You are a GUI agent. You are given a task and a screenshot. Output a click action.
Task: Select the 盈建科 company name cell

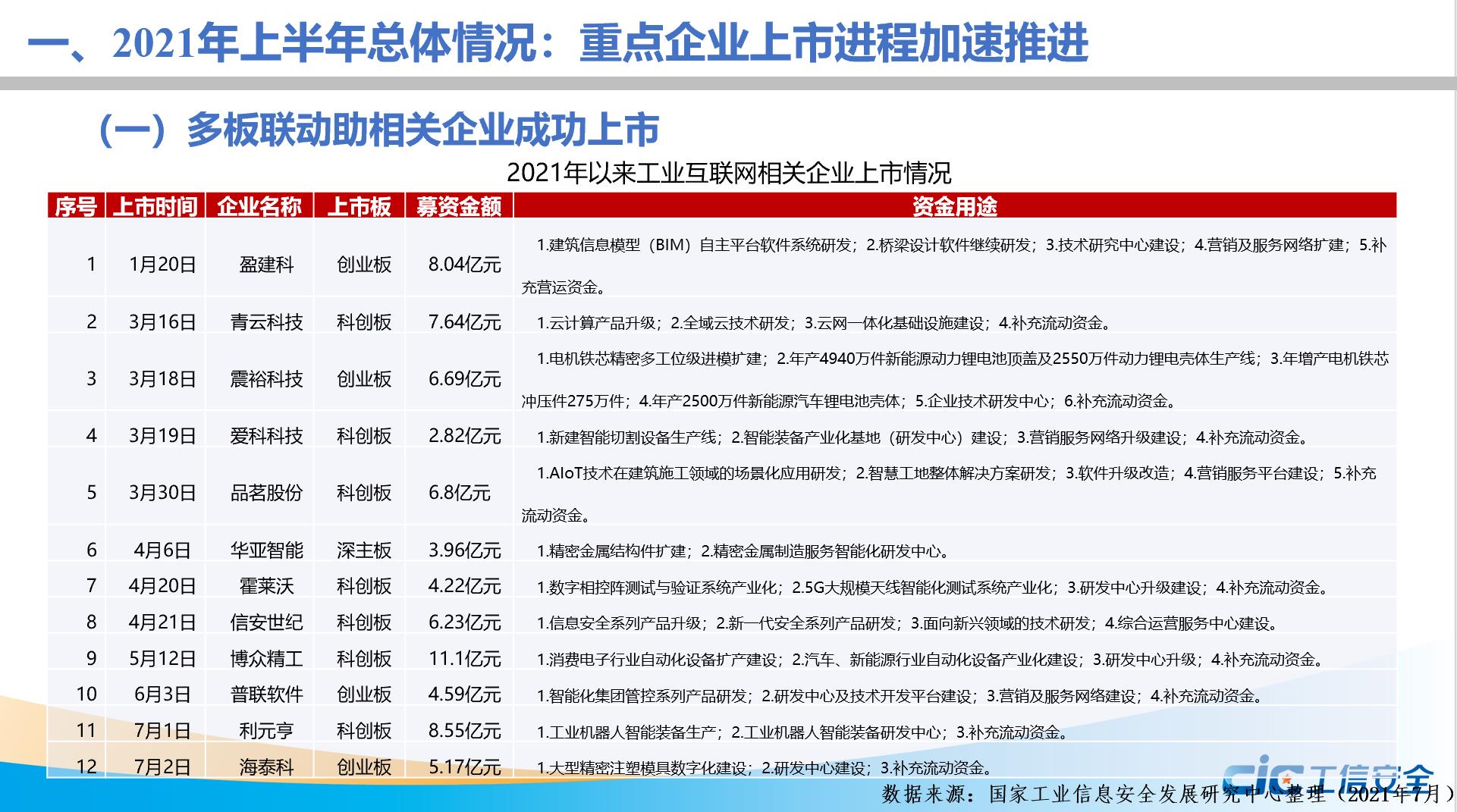click(266, 265)
